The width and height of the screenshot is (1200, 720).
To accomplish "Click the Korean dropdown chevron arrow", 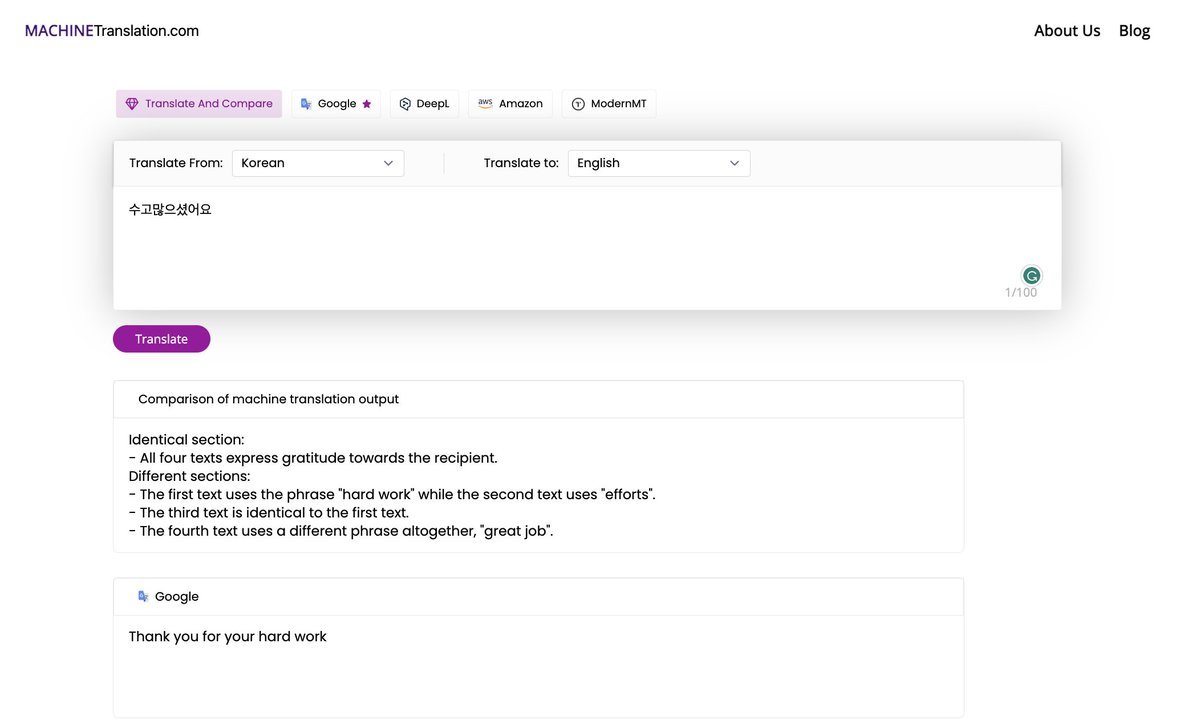I will tap(389, 163).
